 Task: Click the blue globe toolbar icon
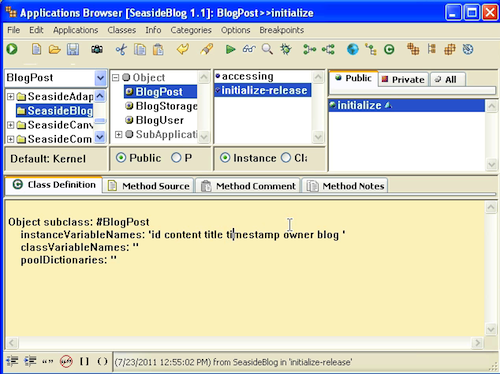[353, 49]
